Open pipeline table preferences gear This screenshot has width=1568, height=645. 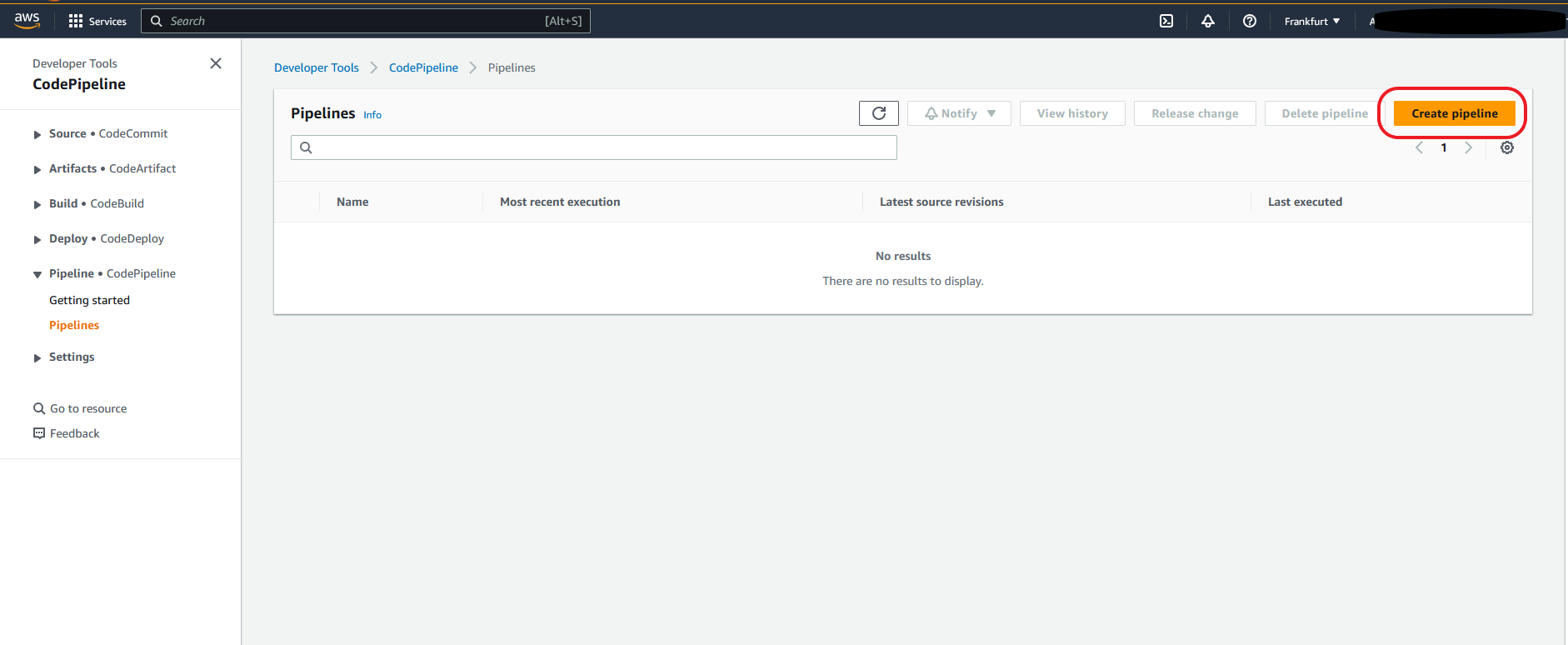coord(1507,147)
